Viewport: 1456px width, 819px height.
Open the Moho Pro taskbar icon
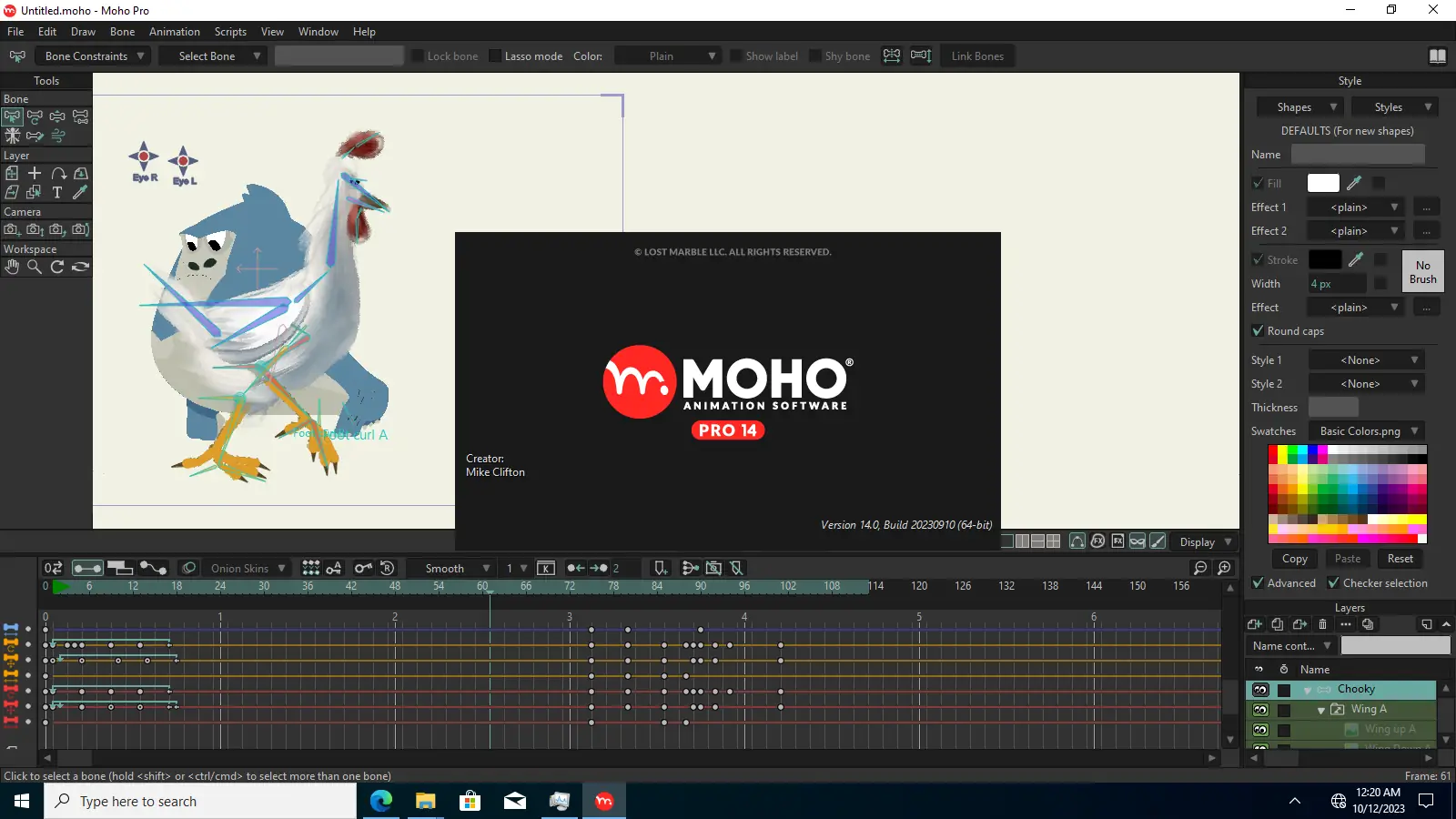click(x=604, y=801)
